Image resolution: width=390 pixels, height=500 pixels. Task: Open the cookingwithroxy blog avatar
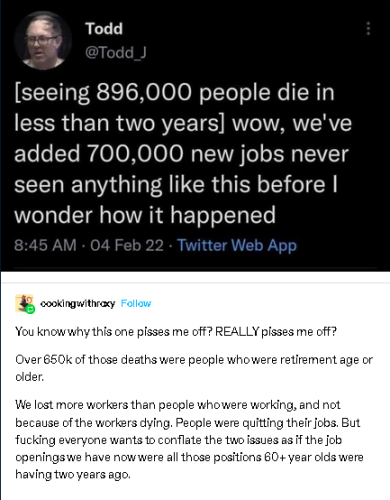pyautogui.click(x=24, y=303)
